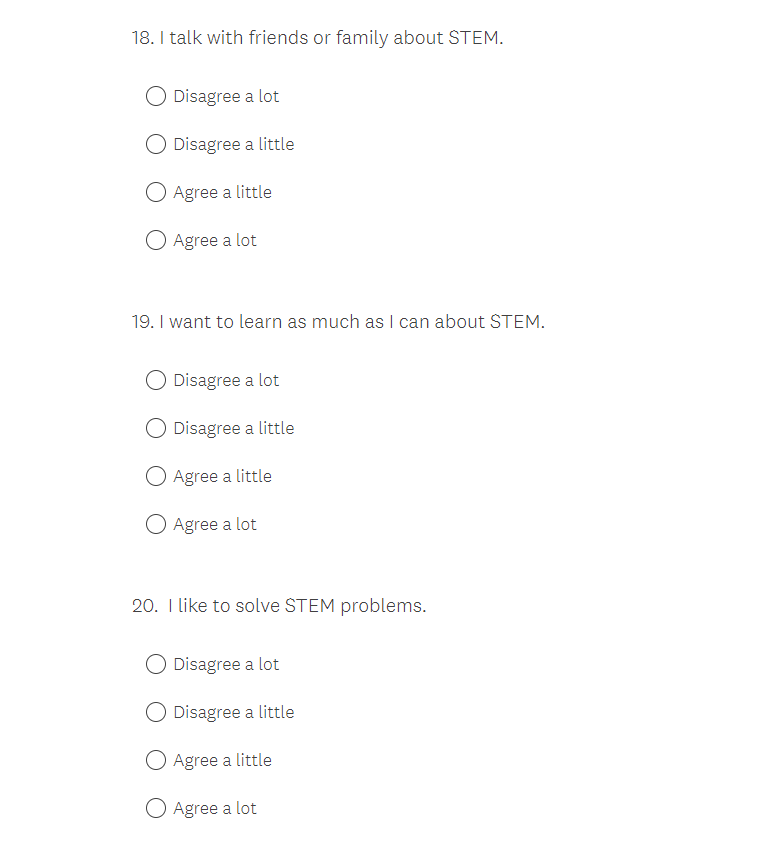Select 'Disagree a lot' radio for question 18
The width and height of the screenshot is (760, 853).
click(x=156, y=96)
